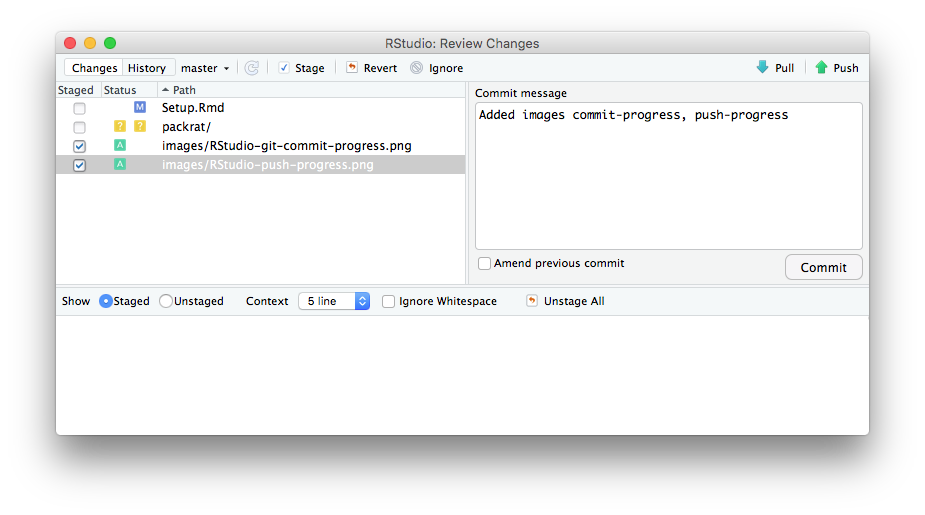Sort file list by Path column
Viewport: 925px width, 515px height.
pos(184,90)
